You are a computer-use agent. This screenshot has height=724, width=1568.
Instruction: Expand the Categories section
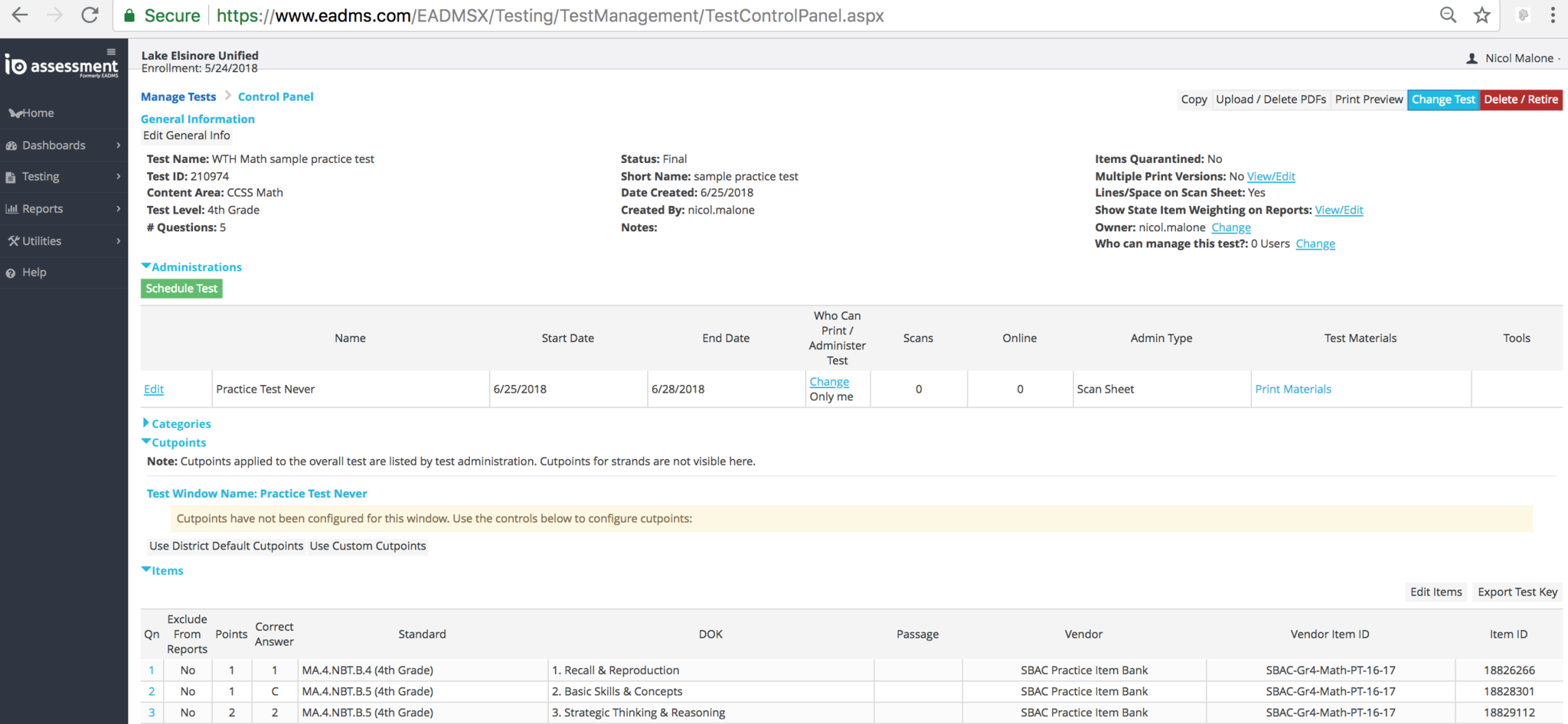[176, 424]
